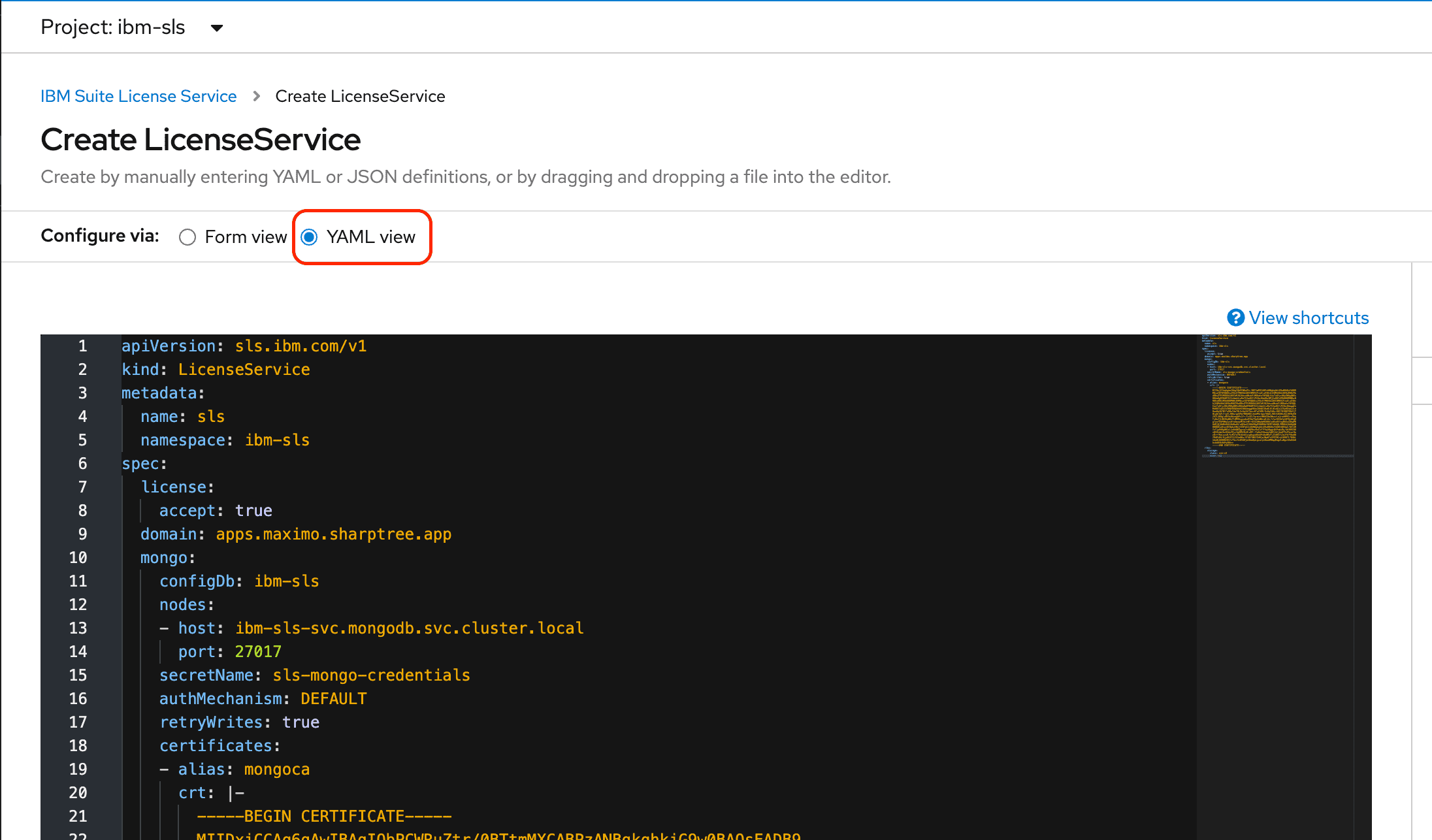Screen dimensions: 1432x840
Task: Click the spec: key line
Action: (144, 464)
